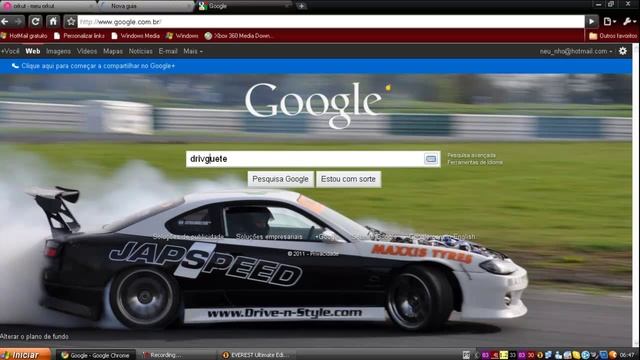The height and width of the screenshot is (360, 640).
Task: Click the Go arrow next to address bar
Action: pos(591,22)
